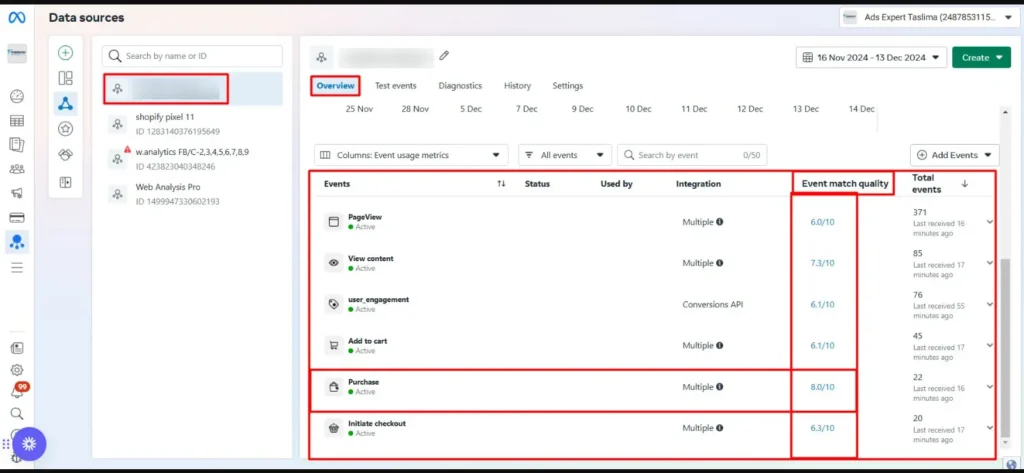Click the green Create button
1024x473 pixels.
pyautogui.click(x=981, y=57)
